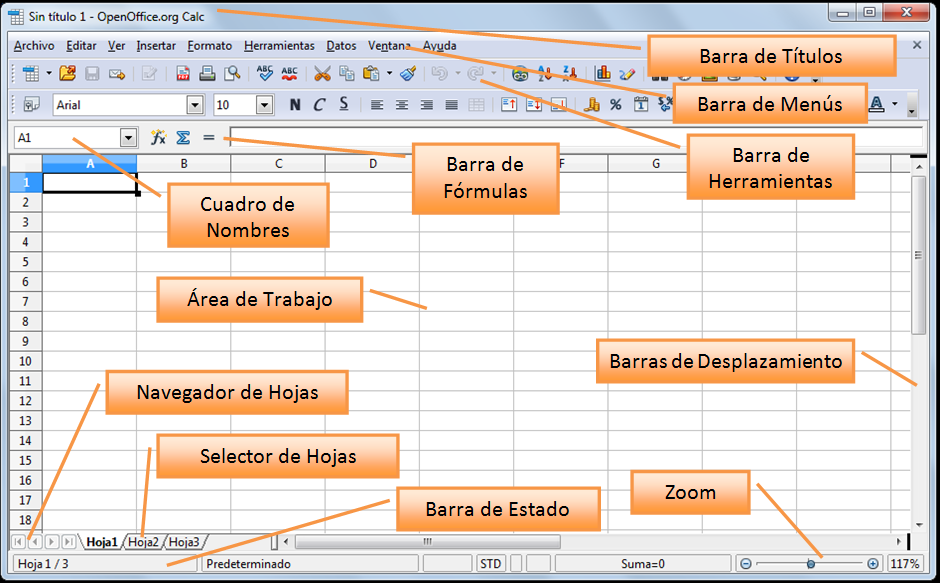Send document as e-mail via envelope icon
943x587 pixels.
coord(117,74)
